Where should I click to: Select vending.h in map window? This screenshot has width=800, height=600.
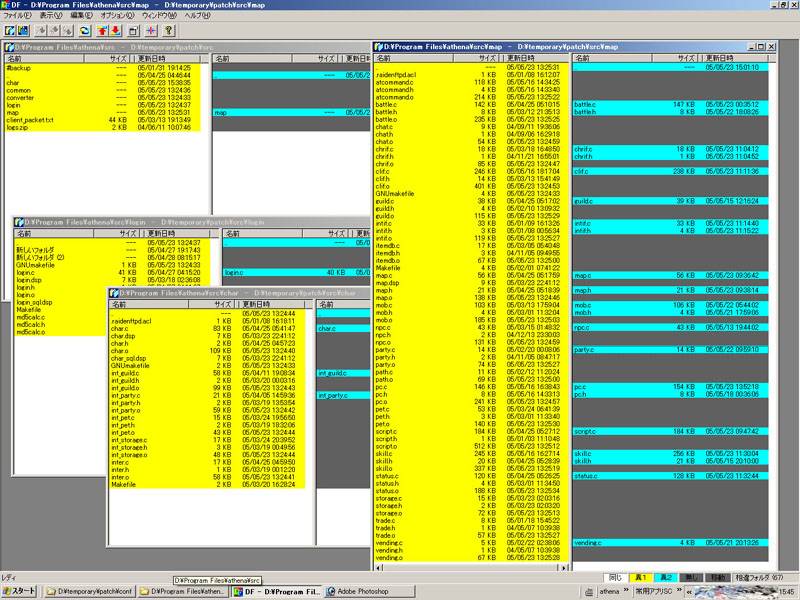[x=472, y=550]
